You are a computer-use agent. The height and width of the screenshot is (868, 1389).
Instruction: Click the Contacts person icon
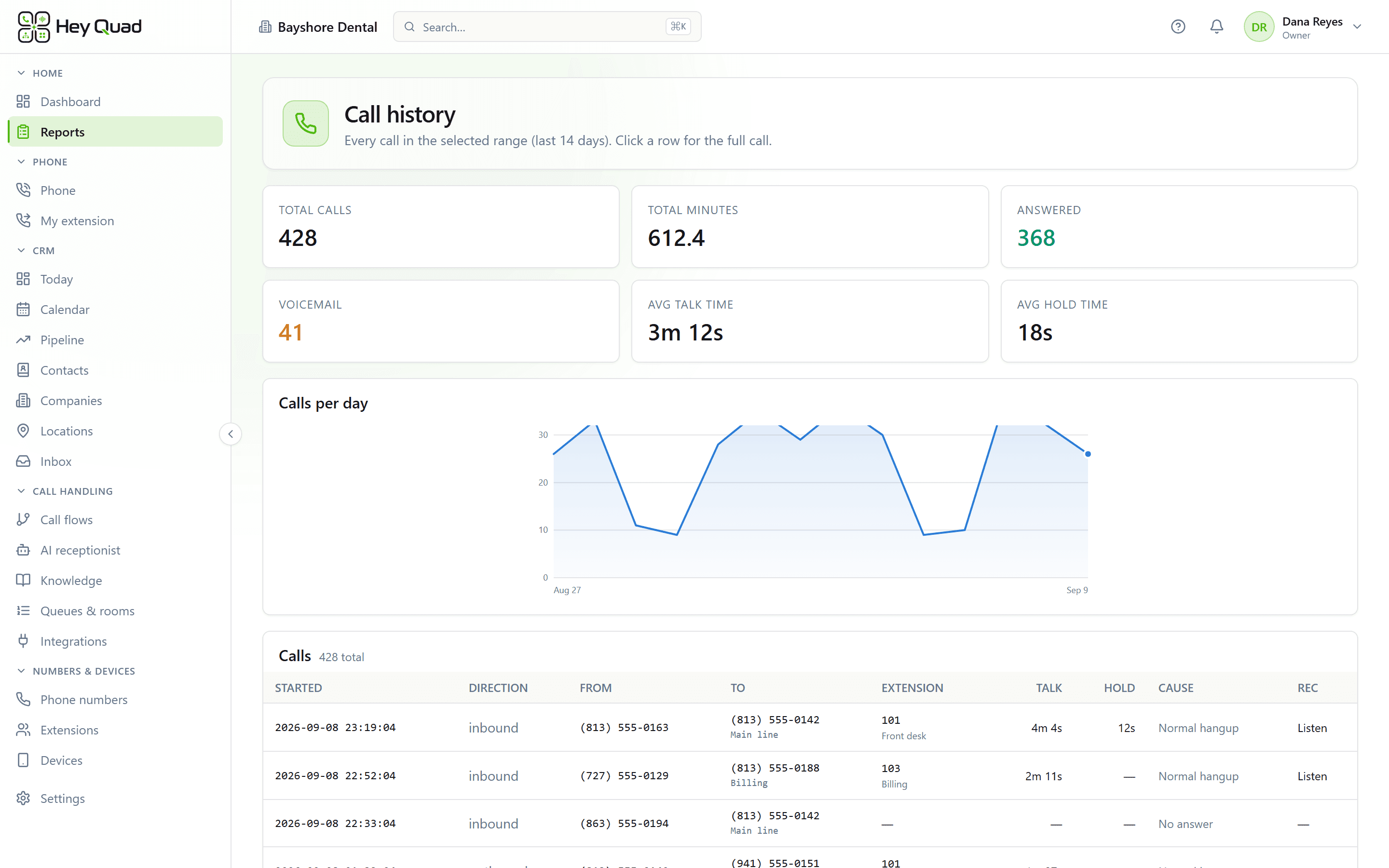(23, 370)
